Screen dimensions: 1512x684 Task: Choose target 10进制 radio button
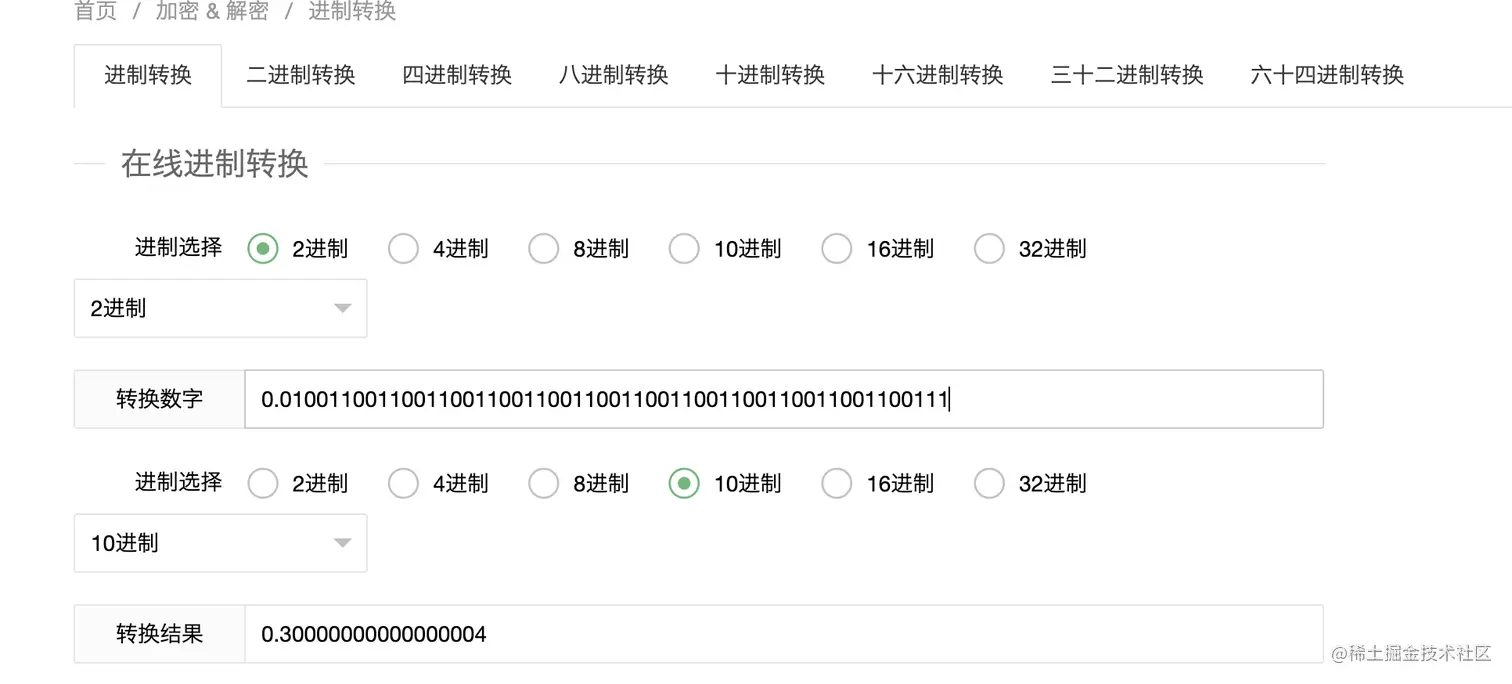click(x=684, y=483)
